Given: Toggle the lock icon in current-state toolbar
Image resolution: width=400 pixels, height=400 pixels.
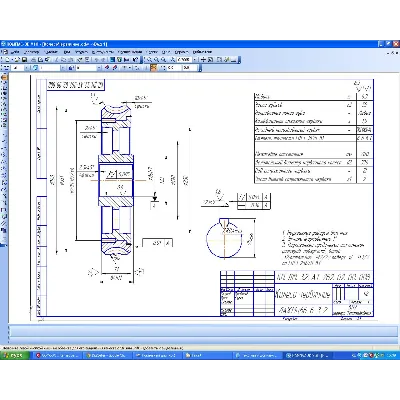Looking at the screenshot, I should 70,68.
